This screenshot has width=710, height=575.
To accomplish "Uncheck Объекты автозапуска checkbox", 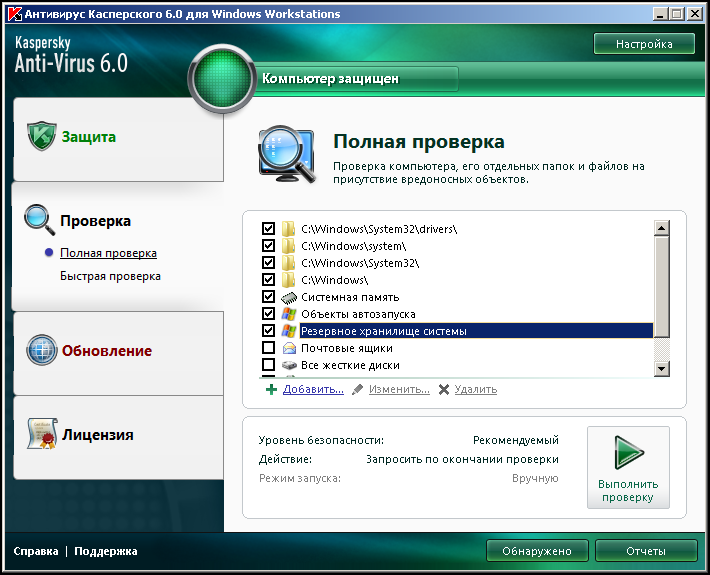I will tap(268, 314).
